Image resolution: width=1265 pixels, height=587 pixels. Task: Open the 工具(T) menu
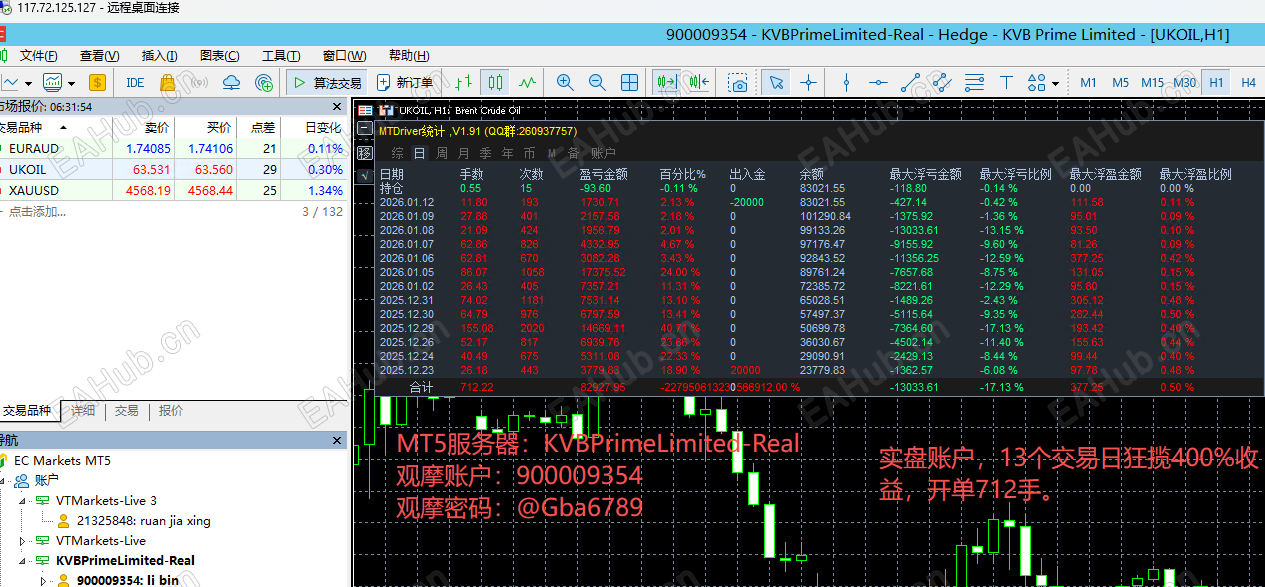(x=282, y=55)
